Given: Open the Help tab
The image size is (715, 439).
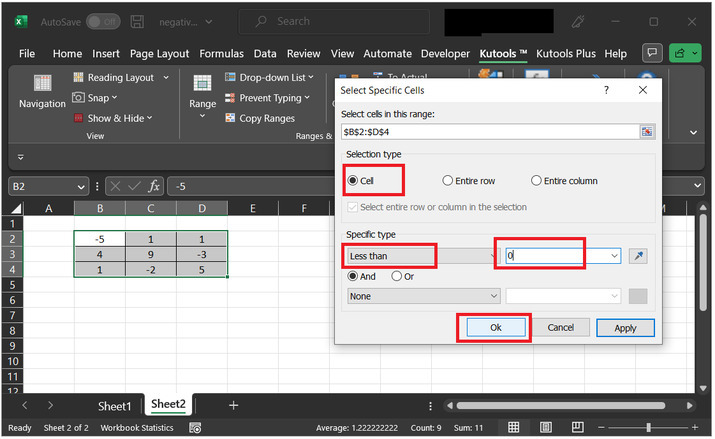Looking at the screenshot, I should tap(615, 54).
